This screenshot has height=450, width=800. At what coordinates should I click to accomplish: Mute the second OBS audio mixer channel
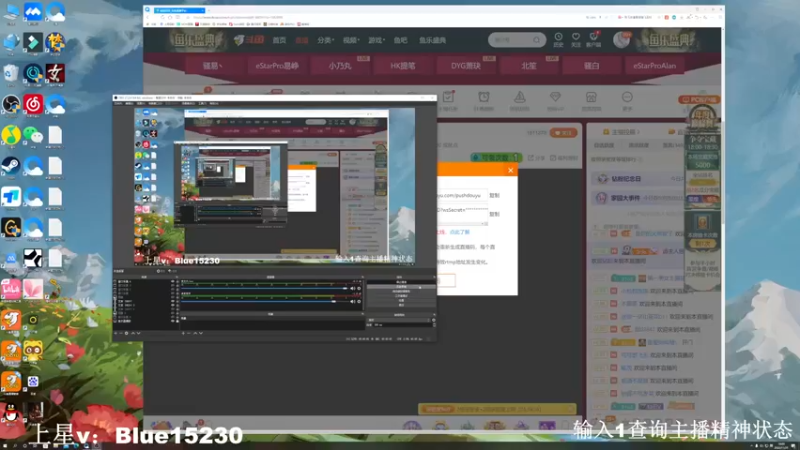click(353, 302)
